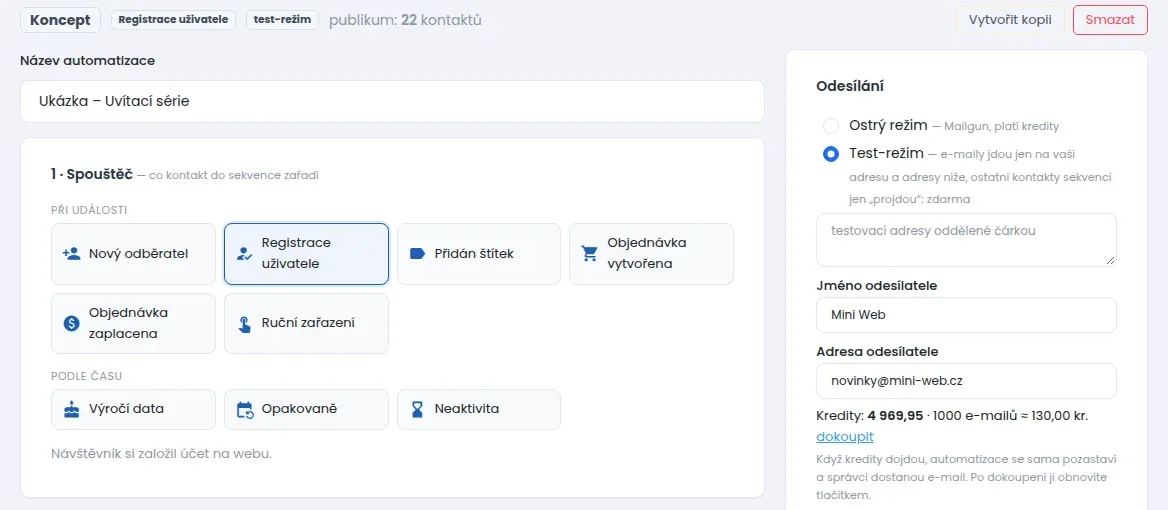Click the hand pointer icon on Ruční zařazení
The width and height of the screenshot is (1168, 510).
[244, 323]
